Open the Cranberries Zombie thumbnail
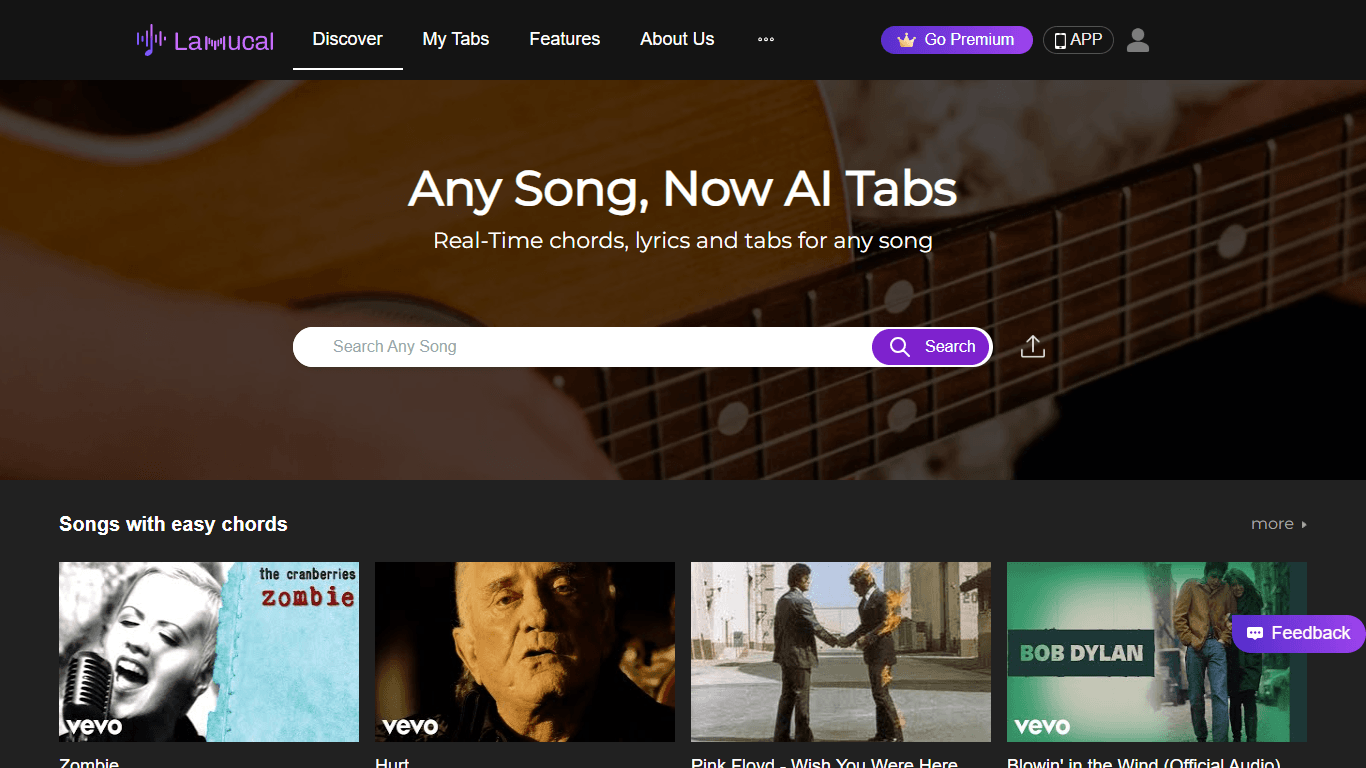Screen dimensions: 1366x768 tap(209, 652)
